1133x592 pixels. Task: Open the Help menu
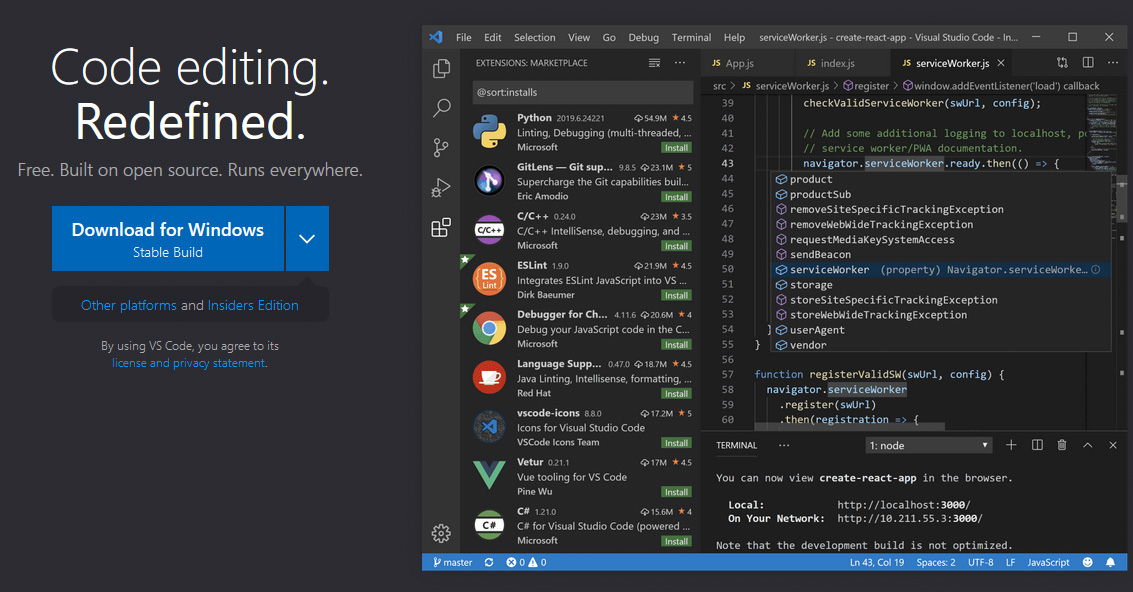pos(734,38)
